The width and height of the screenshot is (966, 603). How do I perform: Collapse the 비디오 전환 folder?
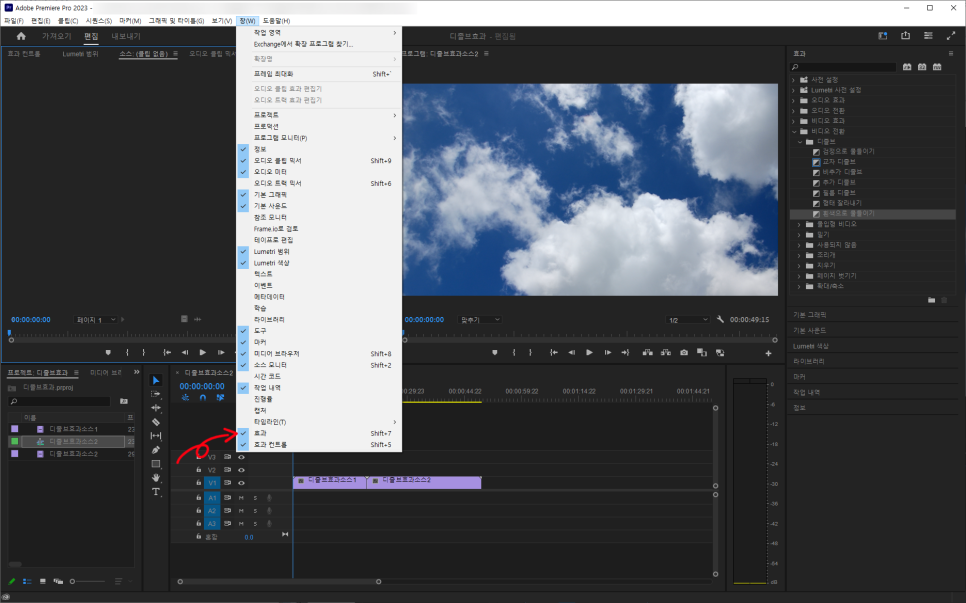pos(794,131)
